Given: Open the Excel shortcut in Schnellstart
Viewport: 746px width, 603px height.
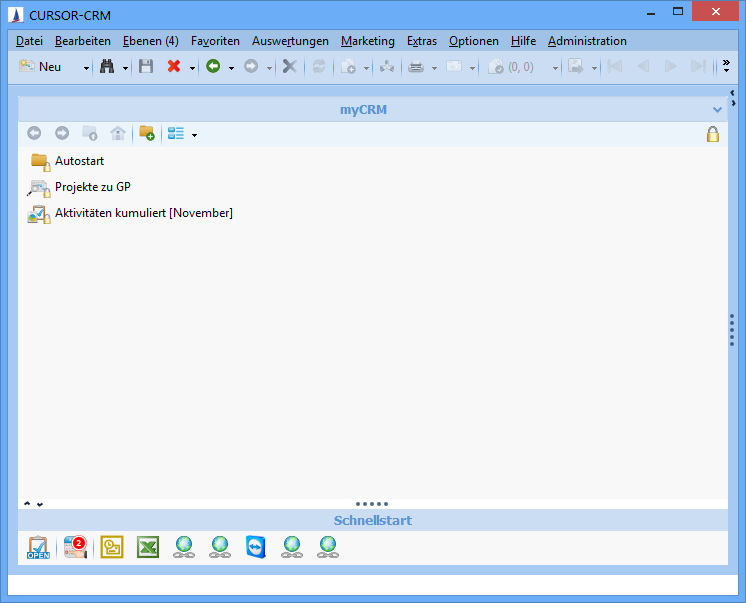Looking at the screenshot, I should [148, 547].
